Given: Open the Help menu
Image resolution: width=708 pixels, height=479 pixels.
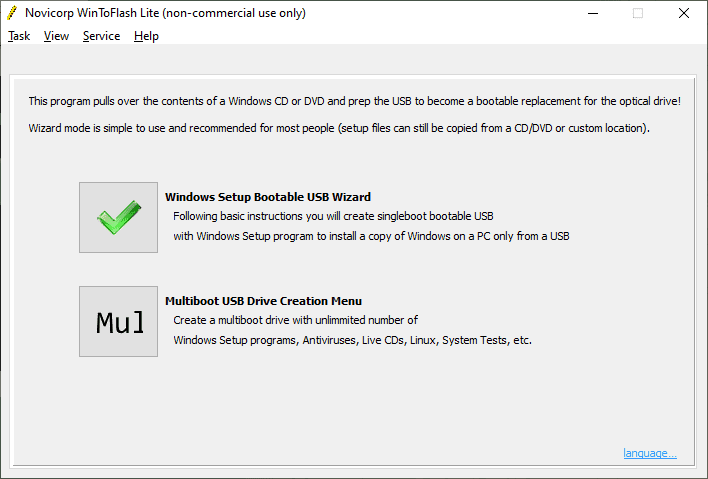Looking at the screenshot, I should tap(146, 36).
